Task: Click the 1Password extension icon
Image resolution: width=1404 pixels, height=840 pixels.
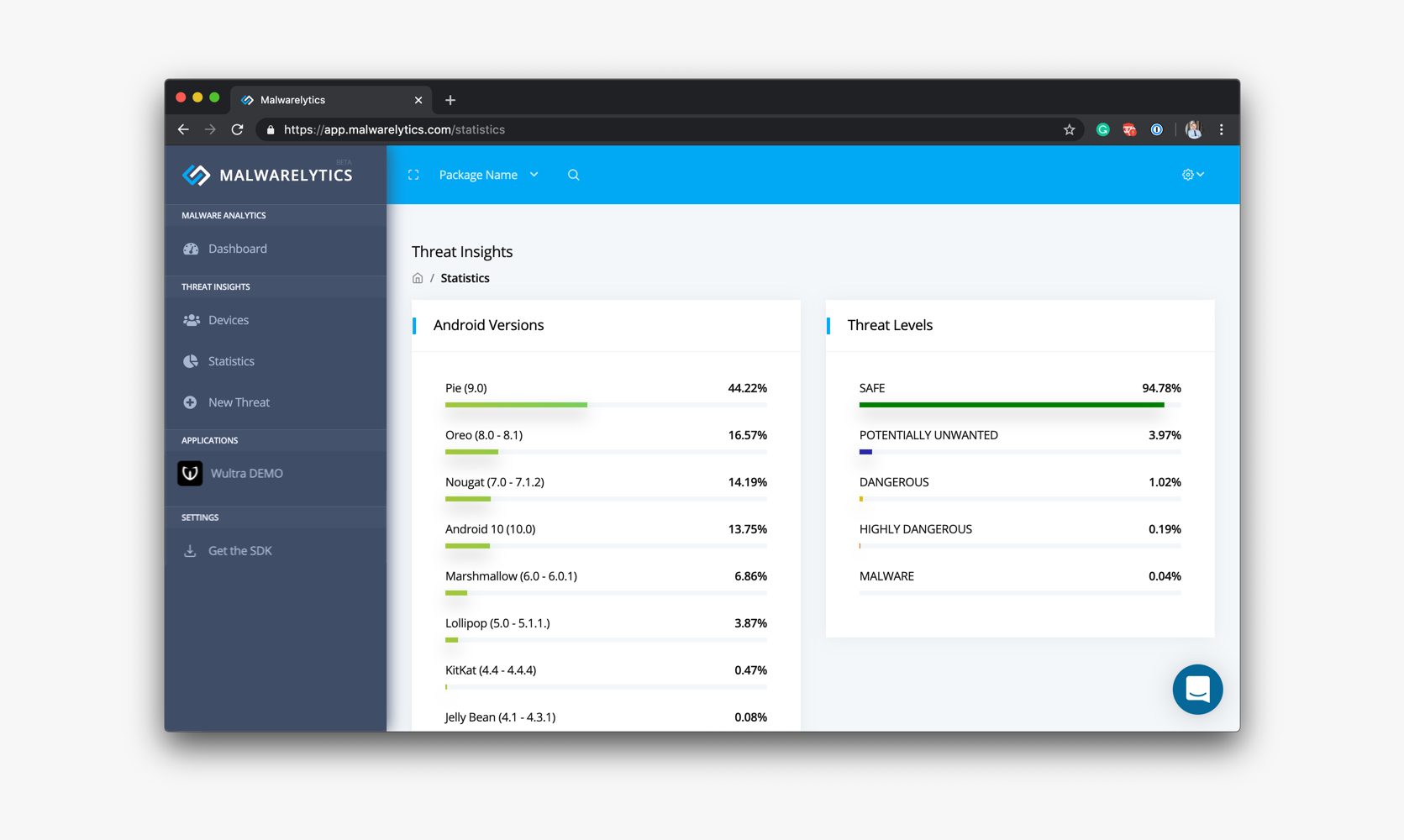Action: point(1156,129)
